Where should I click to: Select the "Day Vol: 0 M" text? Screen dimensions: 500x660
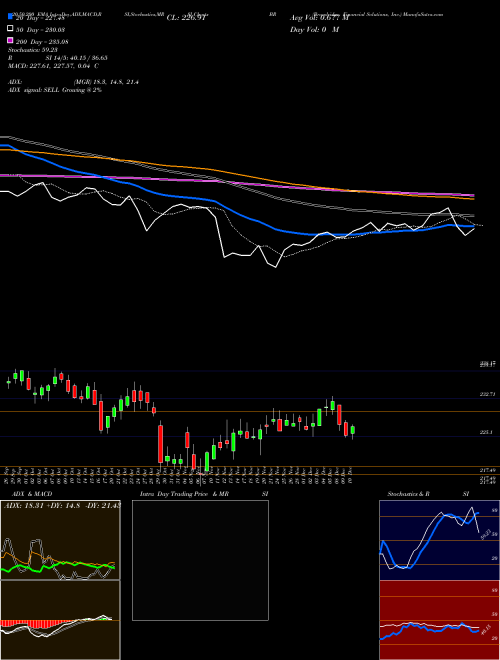click(314, 29)
